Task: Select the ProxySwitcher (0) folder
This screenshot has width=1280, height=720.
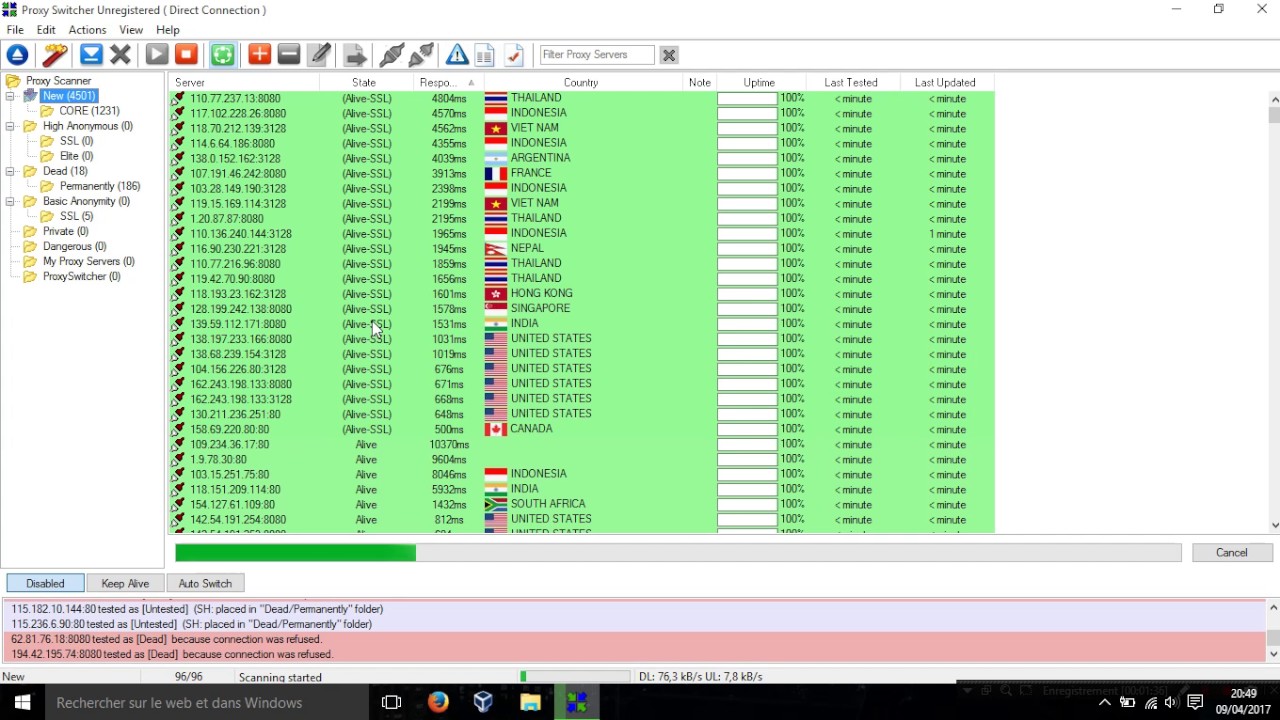Action: tap(81, 276)
